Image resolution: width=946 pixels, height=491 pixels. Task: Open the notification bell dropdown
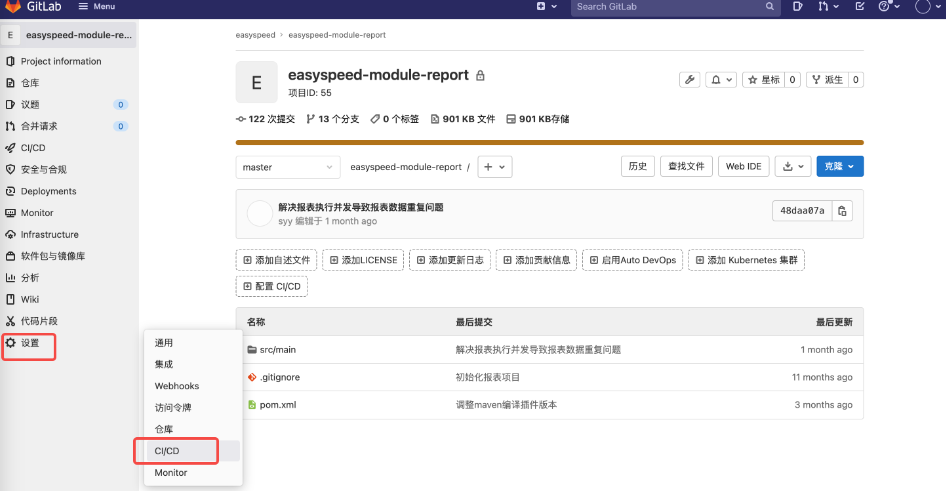coord(721,80)
